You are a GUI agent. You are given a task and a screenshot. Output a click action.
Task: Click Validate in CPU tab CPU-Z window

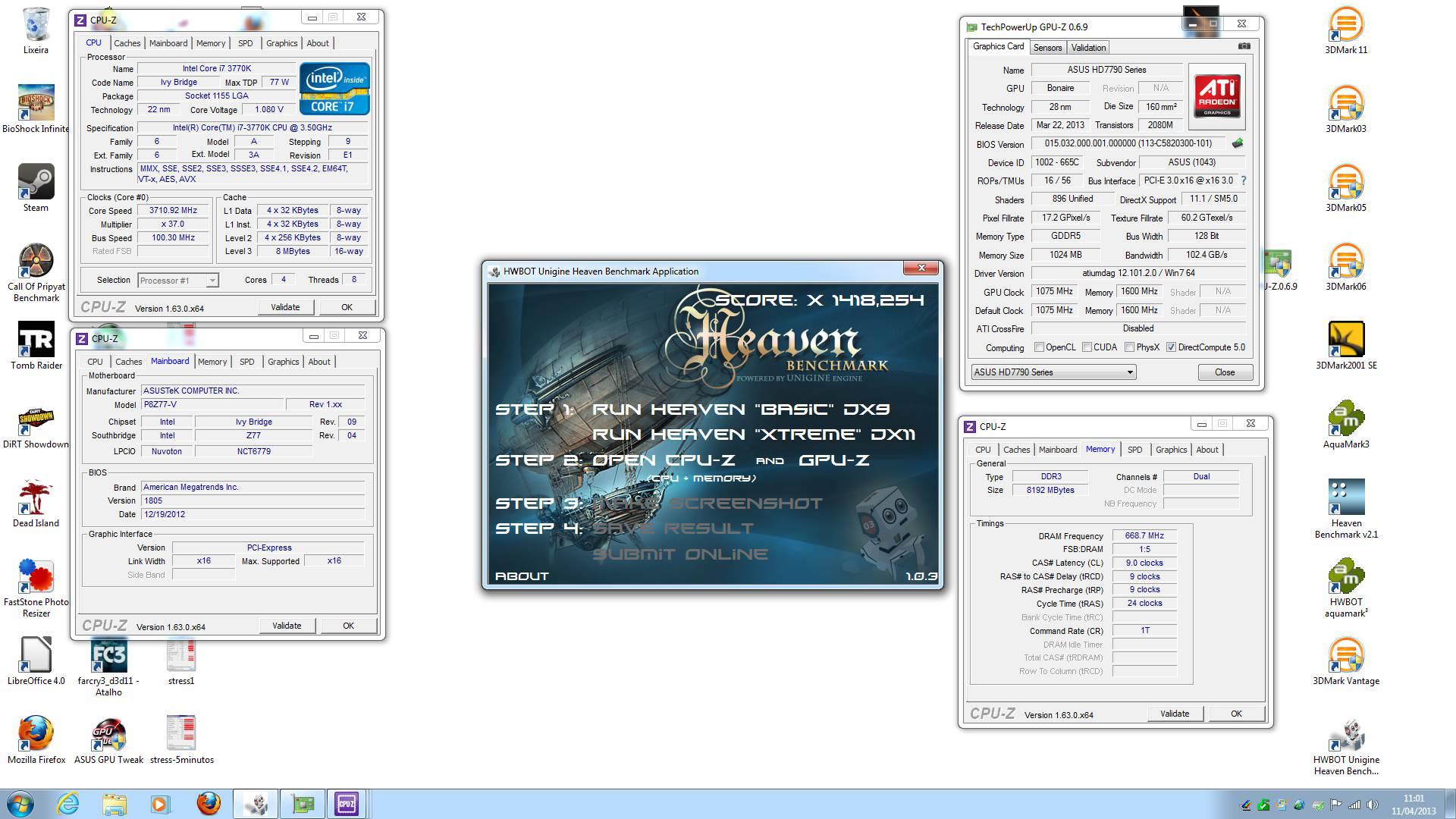pyautogui.click(x=285, y=307)
